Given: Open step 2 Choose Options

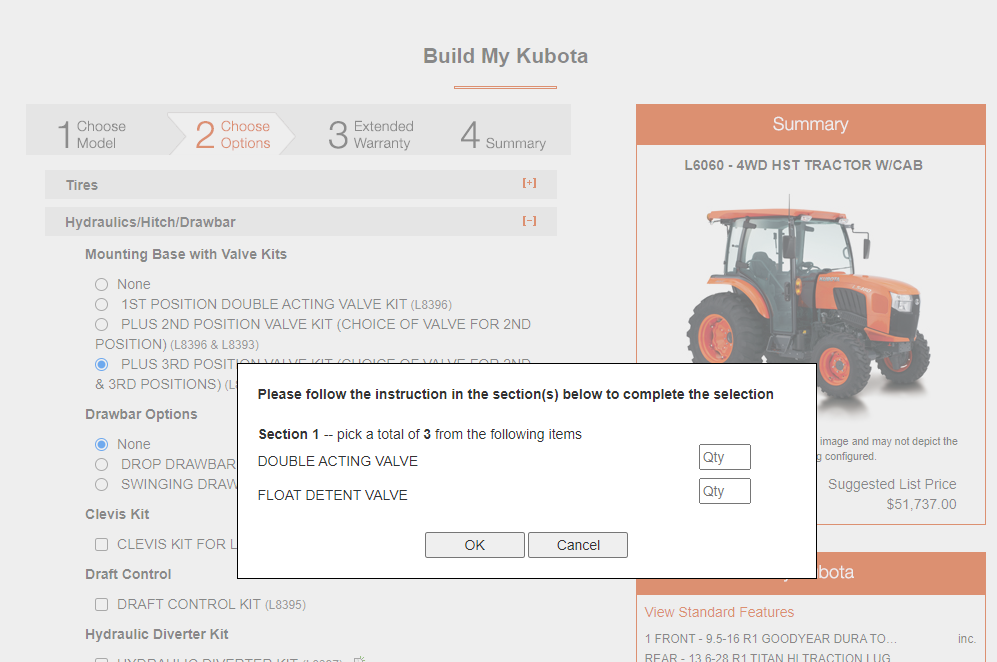Looking at the screenshot, I should pyautogui.click(x=233, y=134).
